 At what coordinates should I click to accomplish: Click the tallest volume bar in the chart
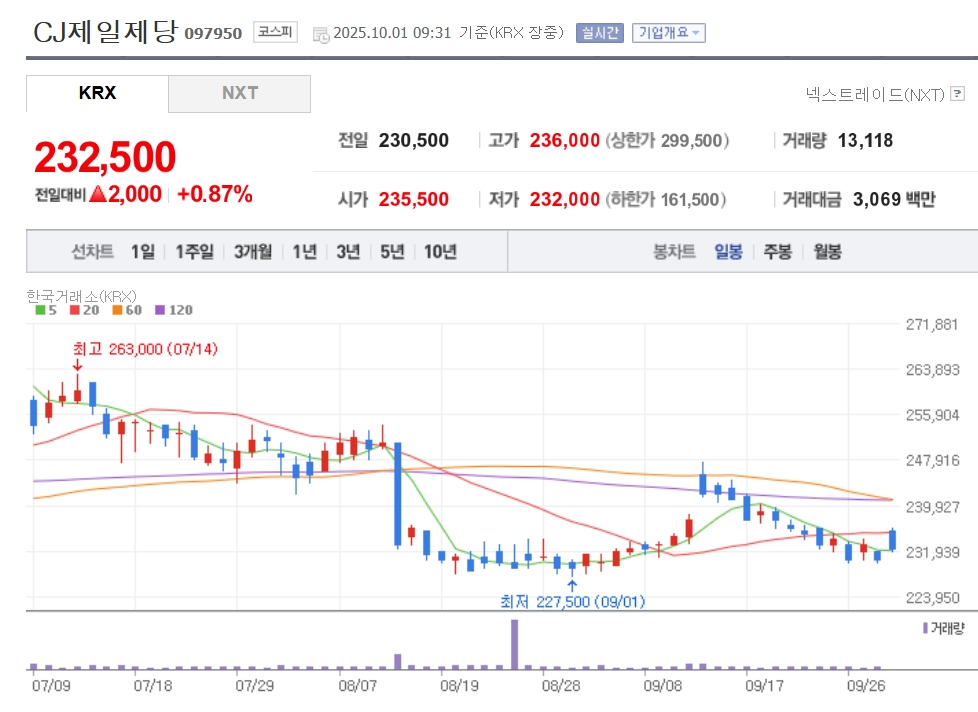[x=514, y=644]
